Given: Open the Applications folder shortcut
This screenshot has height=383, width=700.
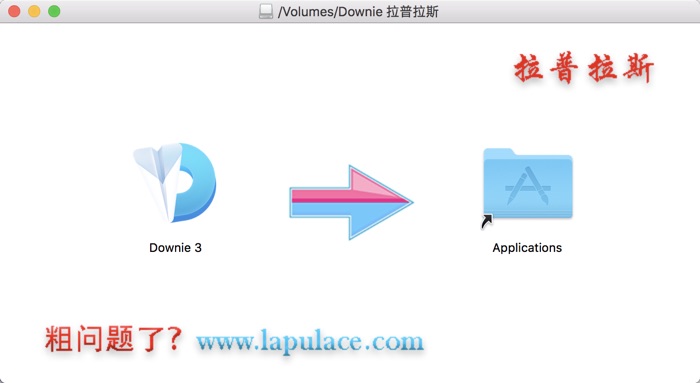Looking at the screenshot, I should pyautogui.click(x=527, y=187).
